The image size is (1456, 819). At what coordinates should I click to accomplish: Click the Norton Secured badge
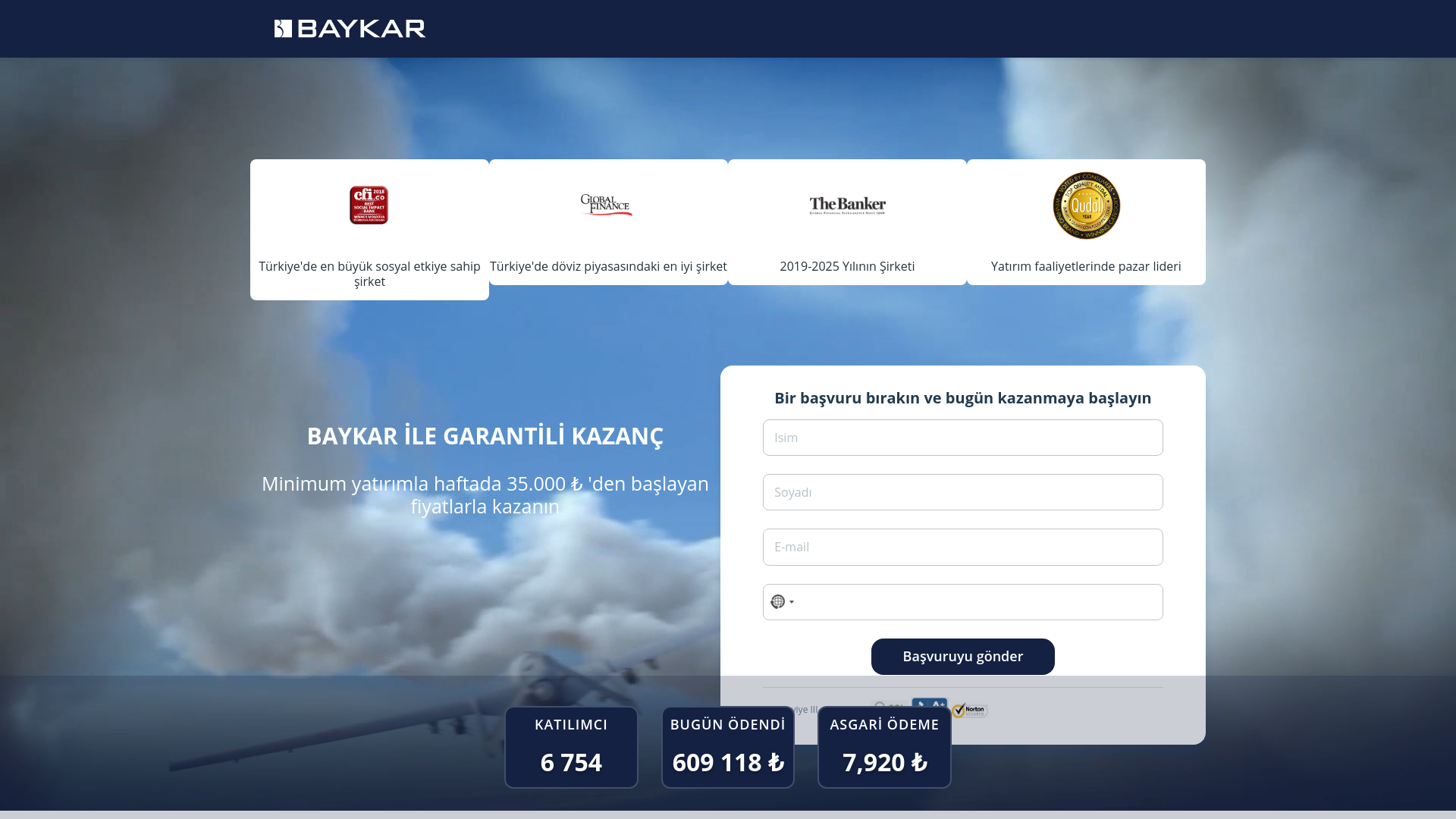(x=970, y=711)
